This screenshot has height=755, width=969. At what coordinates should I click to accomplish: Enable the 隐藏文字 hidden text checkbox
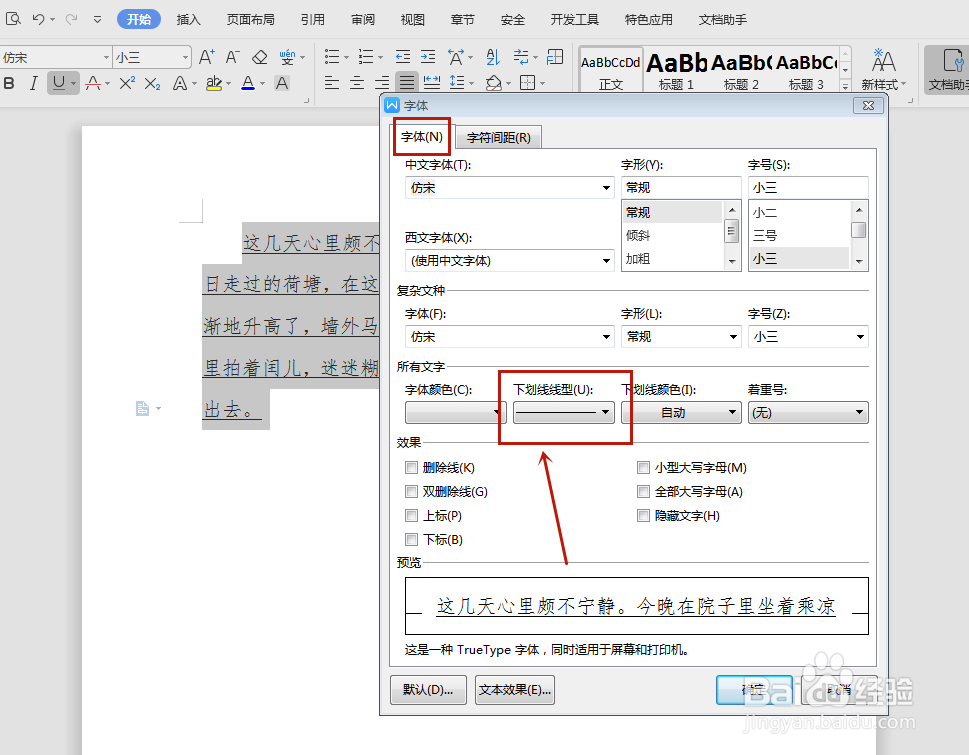point(644,515)
